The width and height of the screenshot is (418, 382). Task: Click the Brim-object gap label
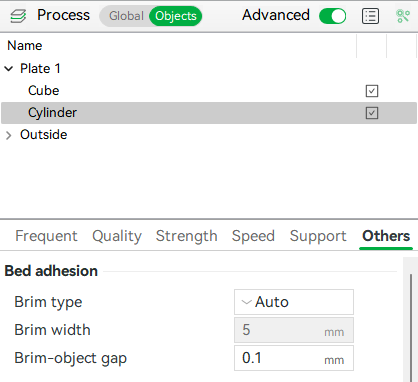pyautogui.click(x=71, y=358)
